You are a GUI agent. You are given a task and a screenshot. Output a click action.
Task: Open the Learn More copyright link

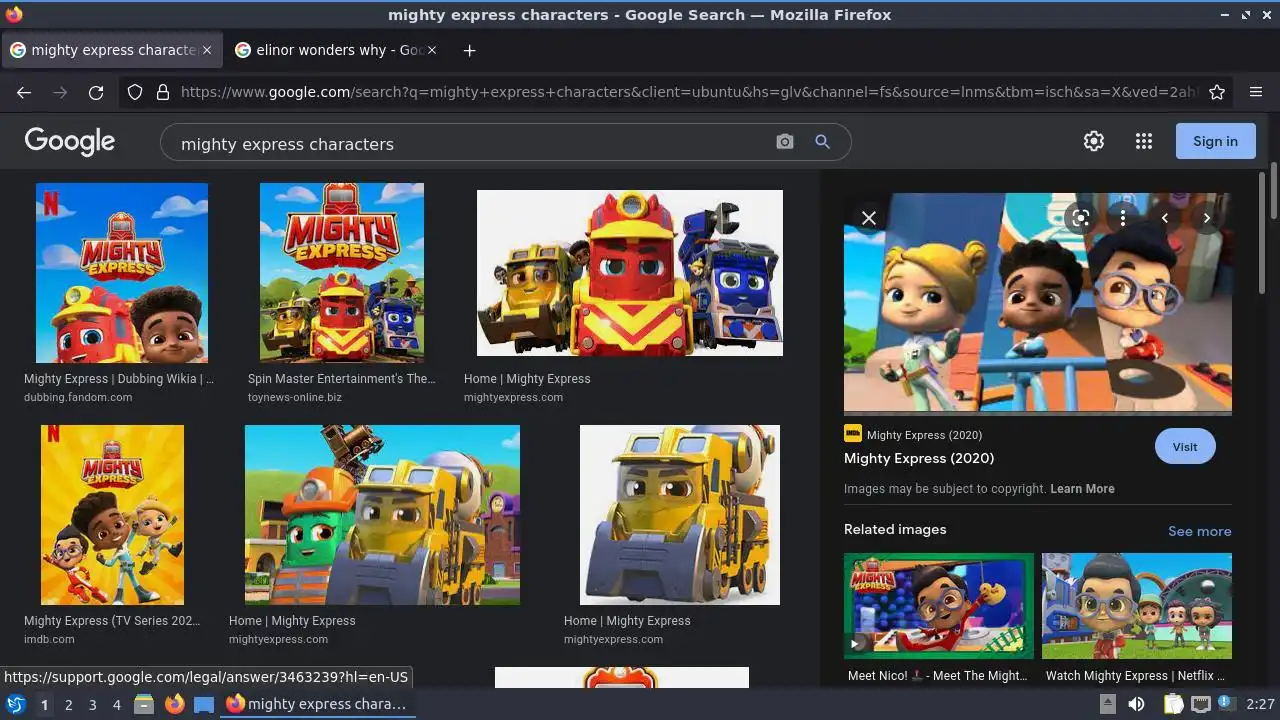pos(1082,489)
